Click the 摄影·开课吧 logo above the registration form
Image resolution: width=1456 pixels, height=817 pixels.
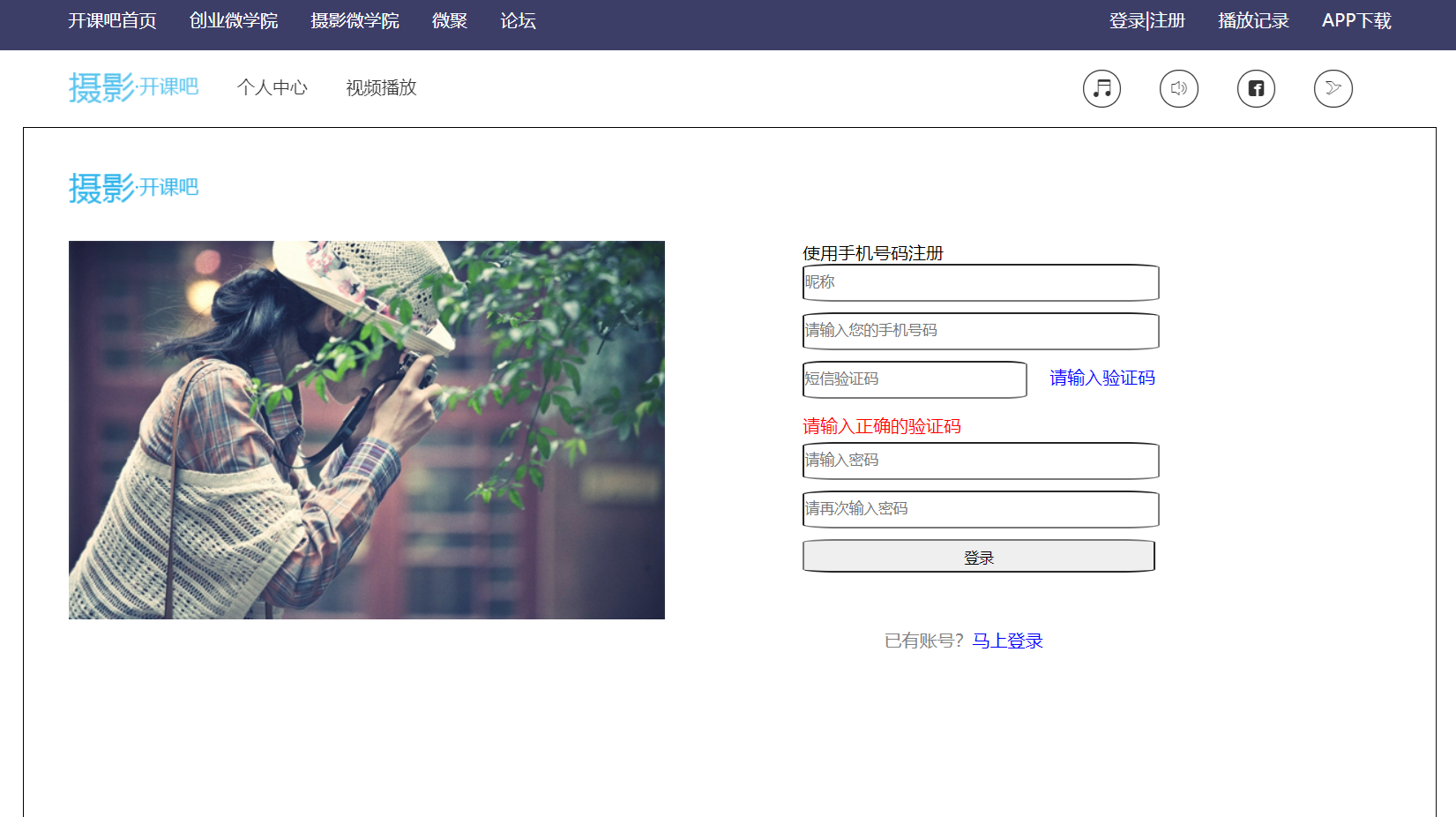point(133,186)
